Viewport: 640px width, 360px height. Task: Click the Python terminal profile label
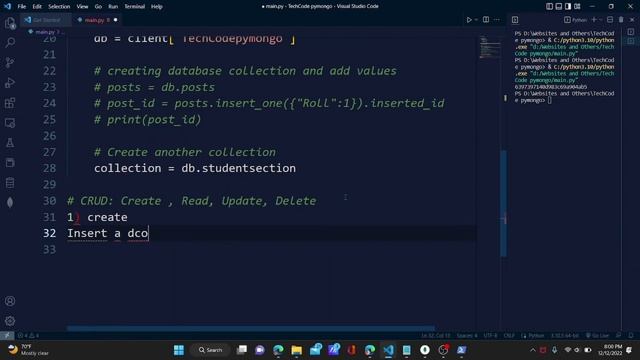pyautogui.click(x=576, y=20)
